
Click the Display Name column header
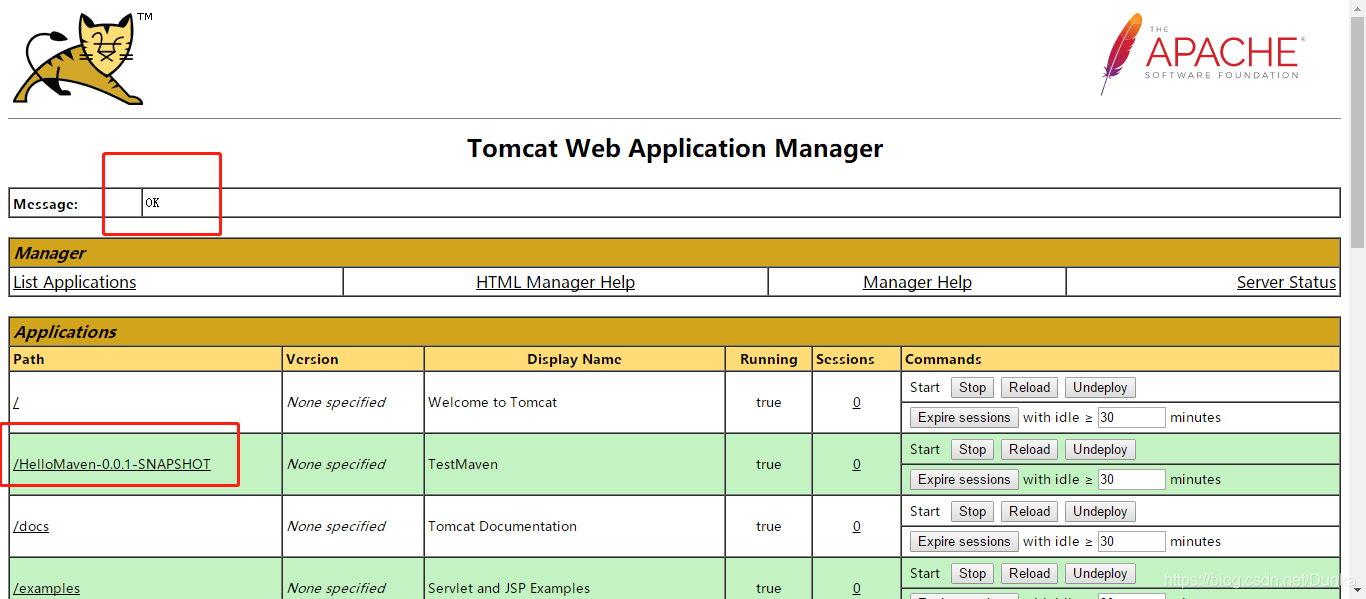[x=574, y=359]
